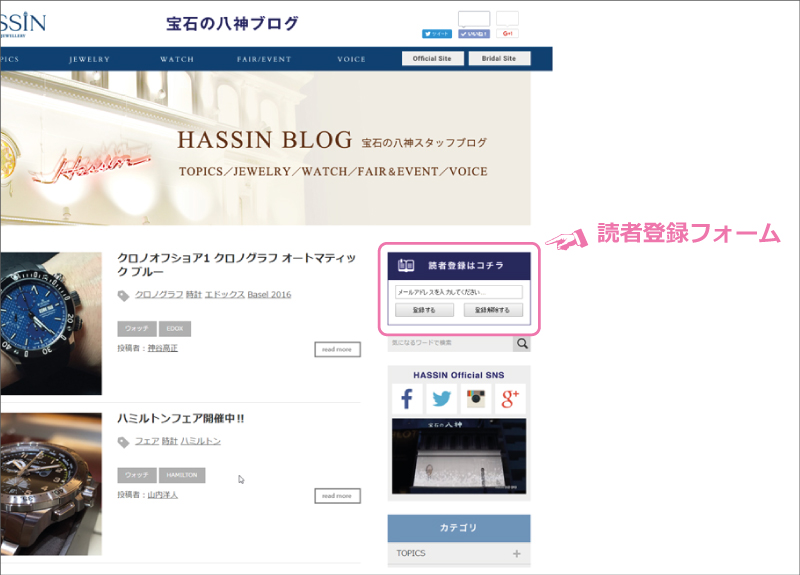Click the 宝石の八神ブログ page title

click(232, 24)
